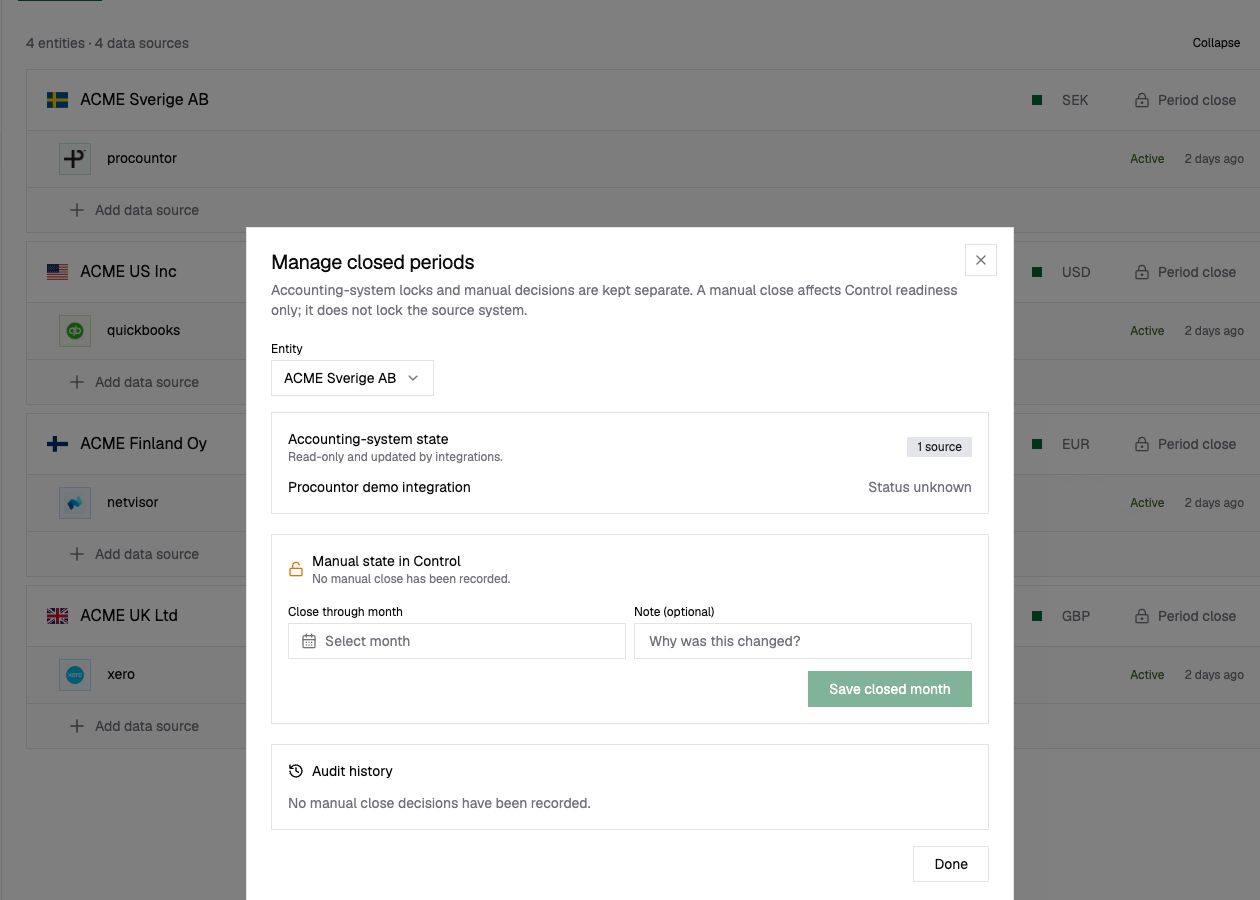Screen dimensions: 1260x900
Task: Click the 4 entities · 4 data sources summary
Action: [107, 43]
